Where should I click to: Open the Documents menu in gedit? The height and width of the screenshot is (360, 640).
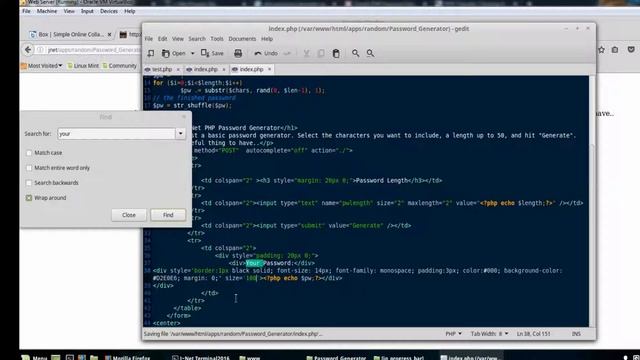pos(242,39)
